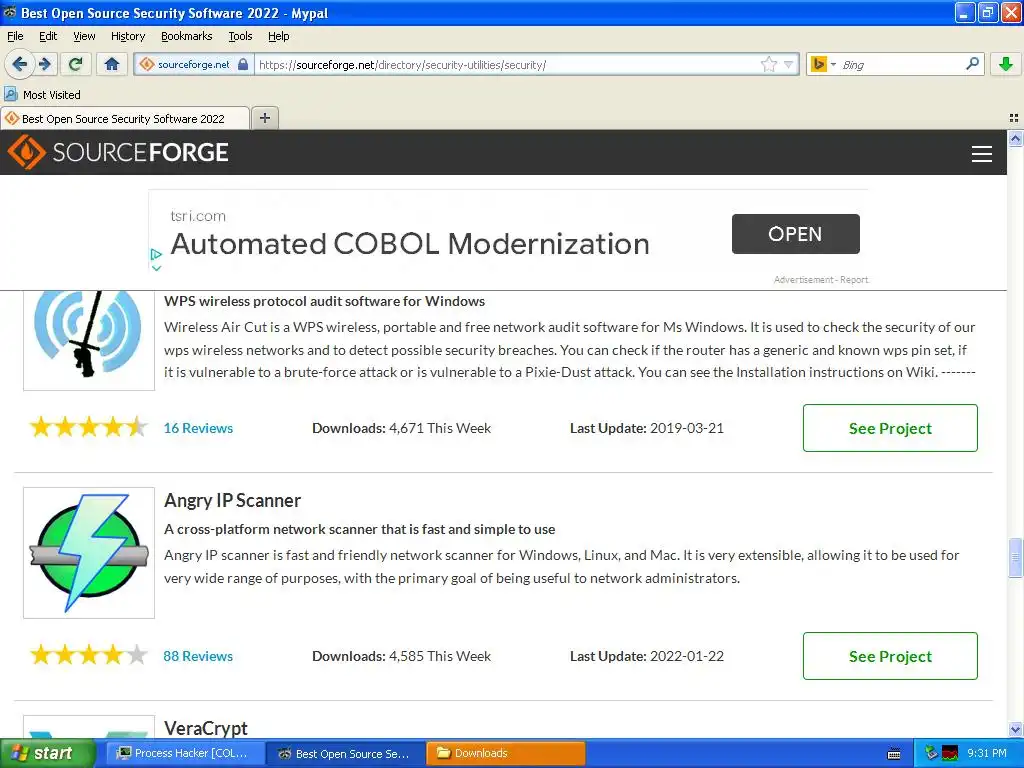
Task: Click Last Update: 2022-01-22 text
Action: [x=647, y=656]
